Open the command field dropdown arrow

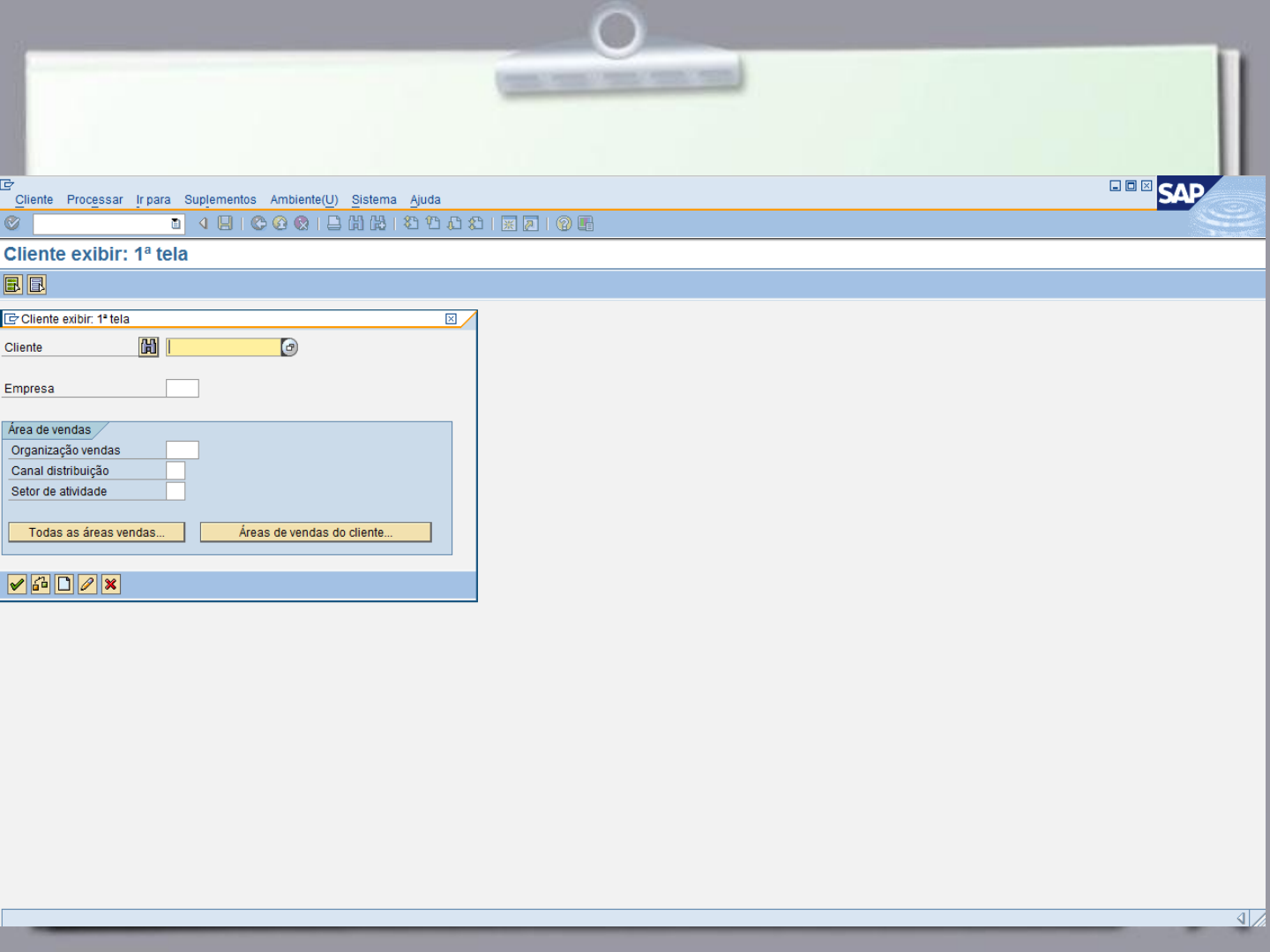[175, 223]
